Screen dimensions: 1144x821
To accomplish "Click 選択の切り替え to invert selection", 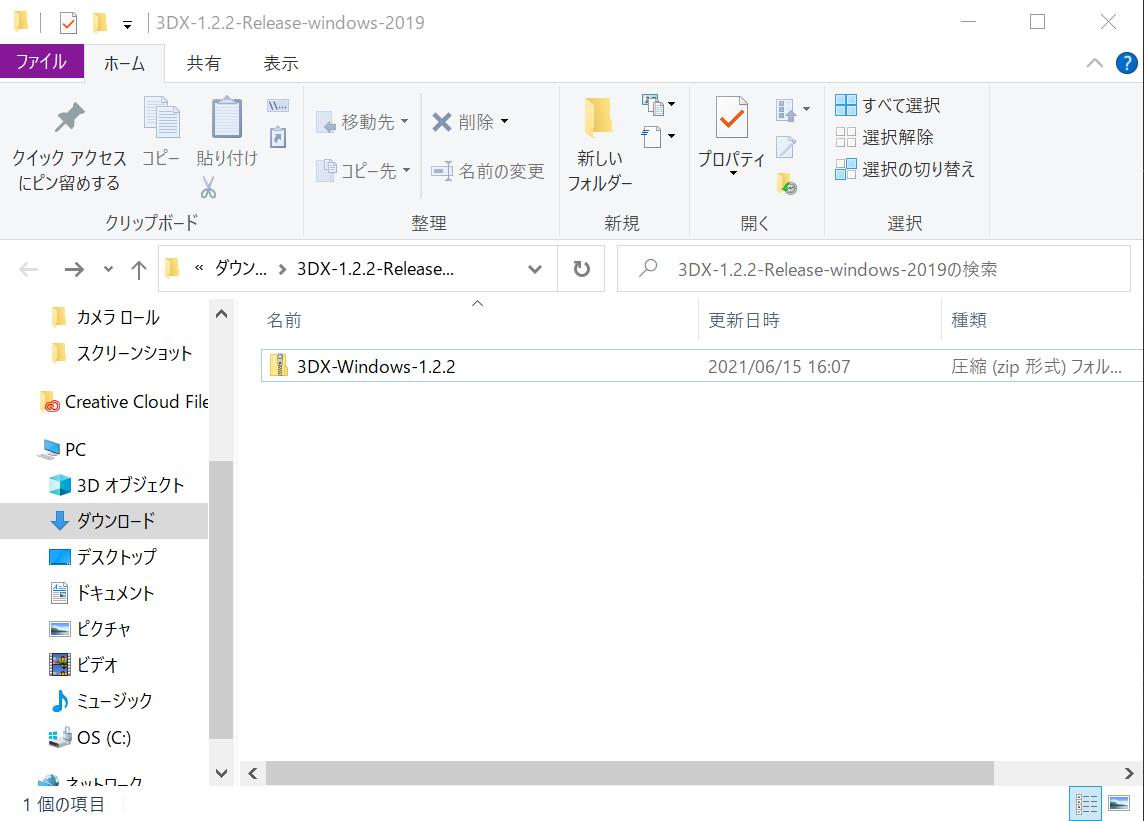I will coord(905,169).
